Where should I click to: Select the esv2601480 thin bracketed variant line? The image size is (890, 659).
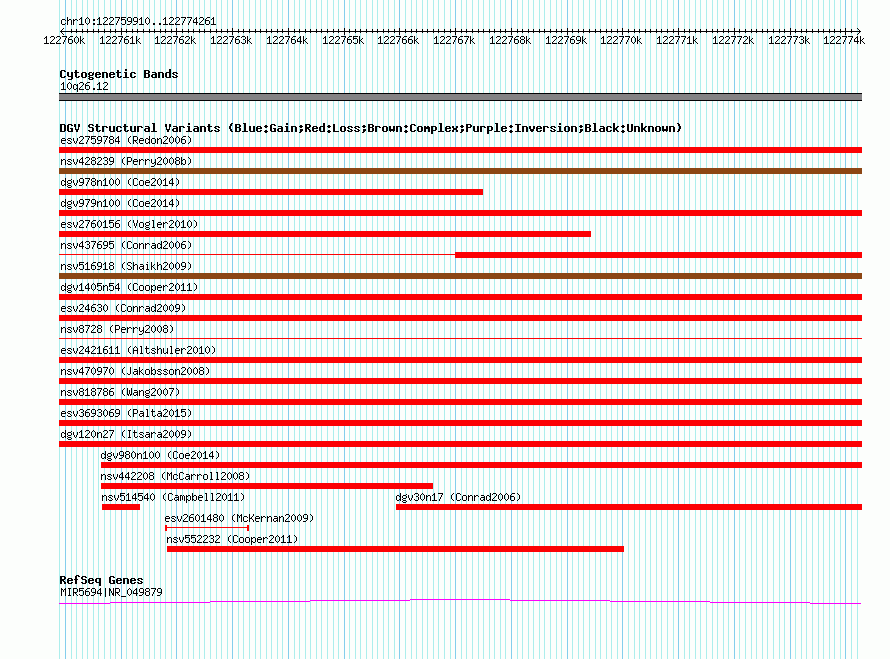pyautogui.click(x=207, y=528)
